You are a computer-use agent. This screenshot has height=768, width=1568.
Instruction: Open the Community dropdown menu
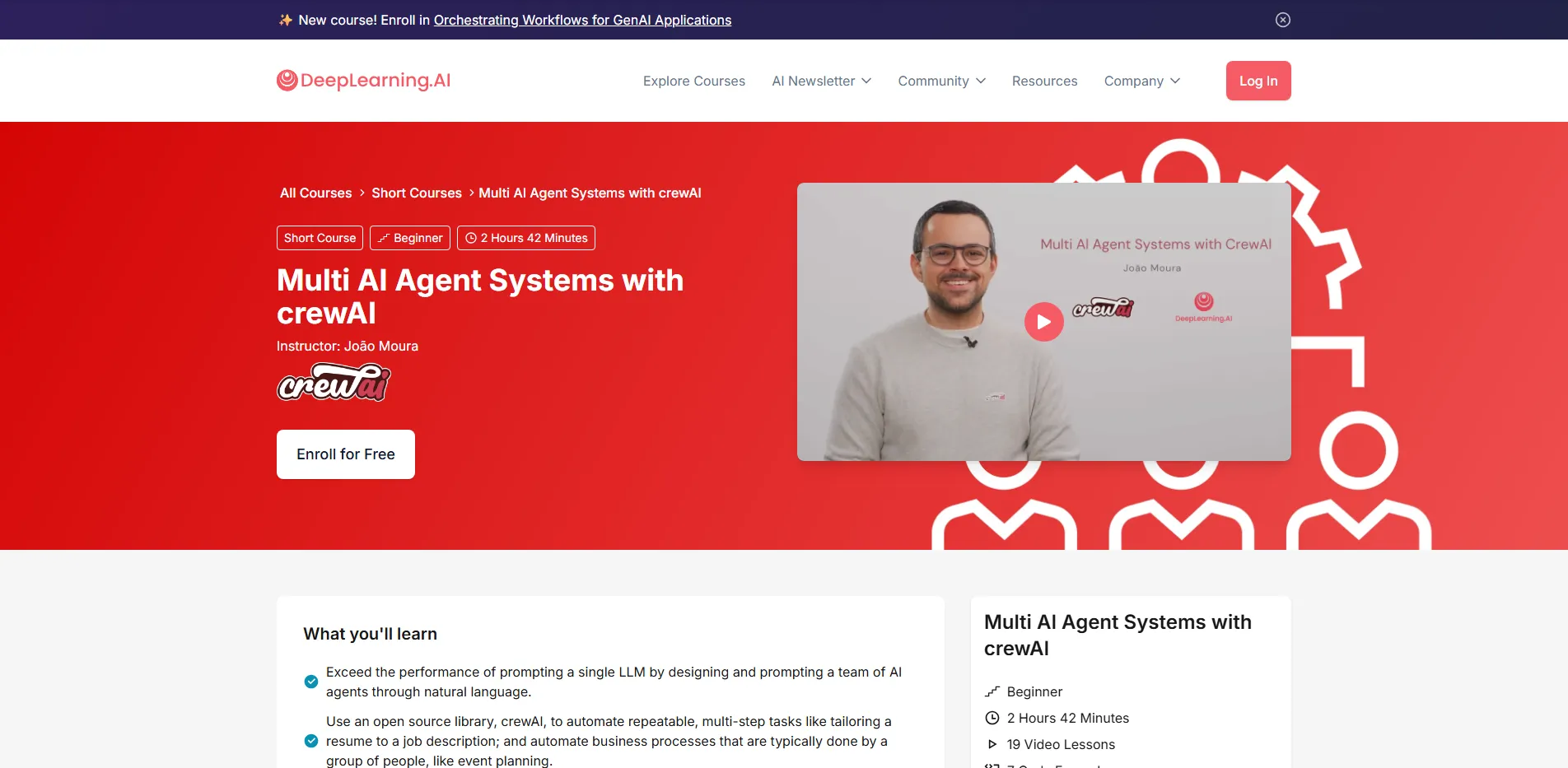coord(940,81)
